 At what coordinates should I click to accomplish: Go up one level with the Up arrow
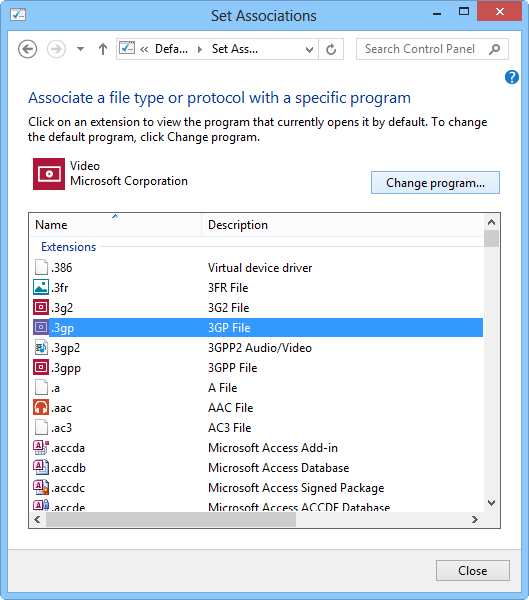tap(103, 49)
